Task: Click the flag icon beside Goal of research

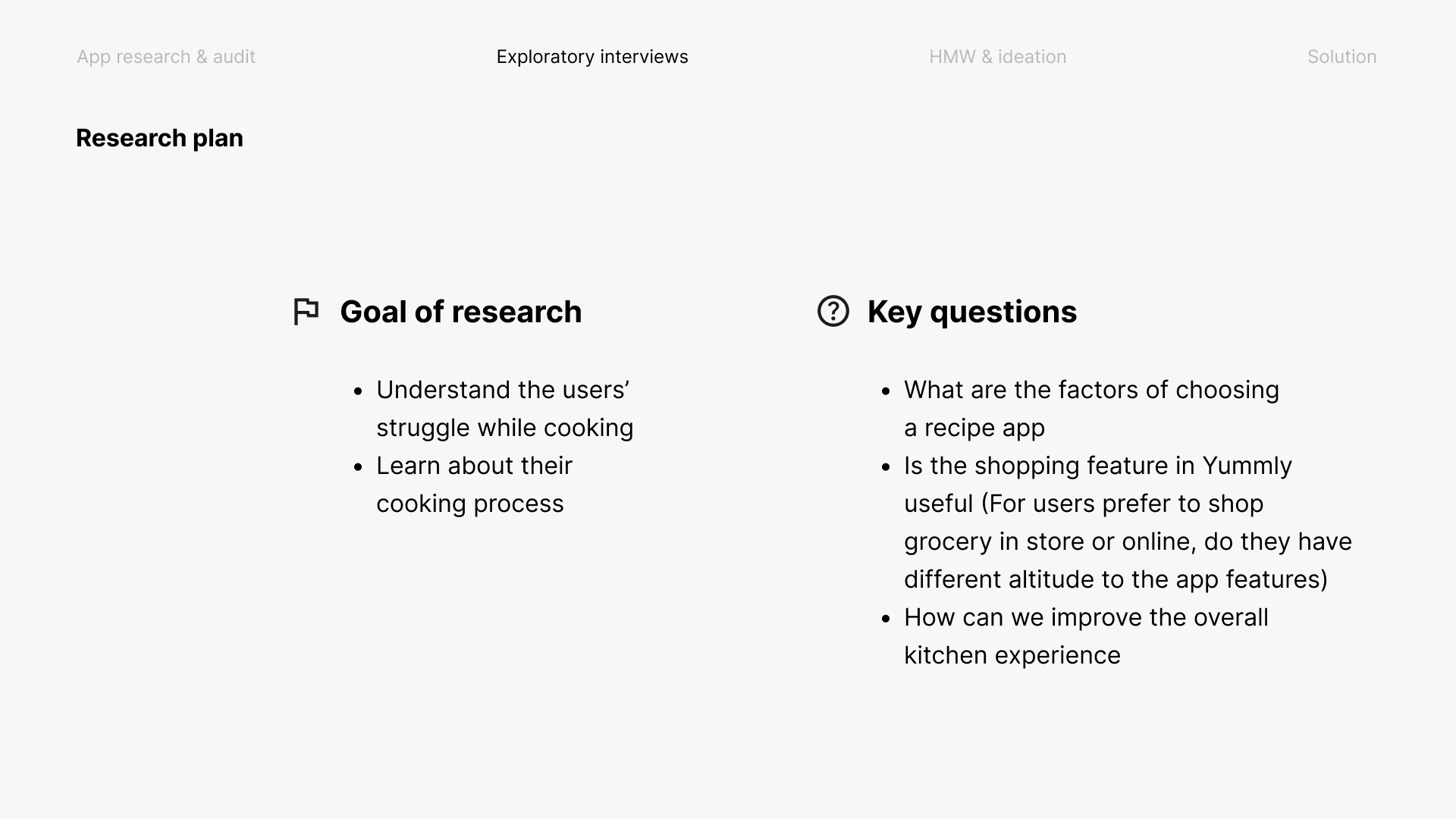Action: [306, 312]
